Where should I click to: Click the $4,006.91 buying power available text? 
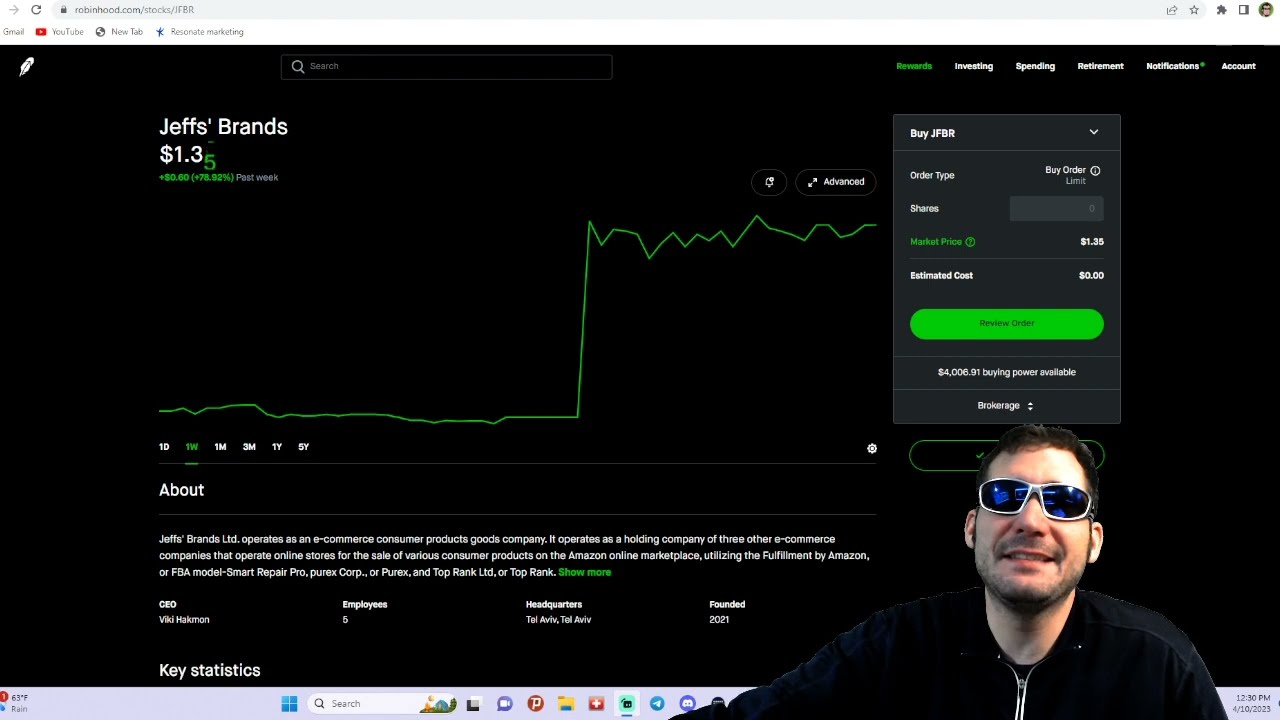(1007, 372)
